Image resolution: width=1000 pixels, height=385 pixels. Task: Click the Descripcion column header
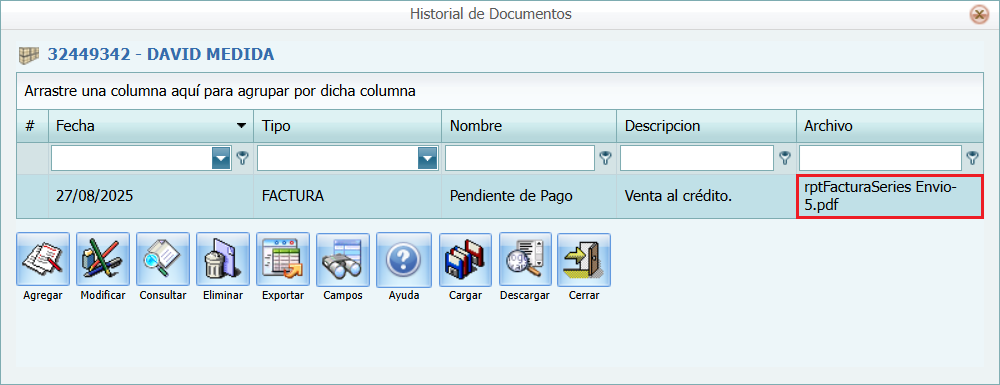[706, 126]
